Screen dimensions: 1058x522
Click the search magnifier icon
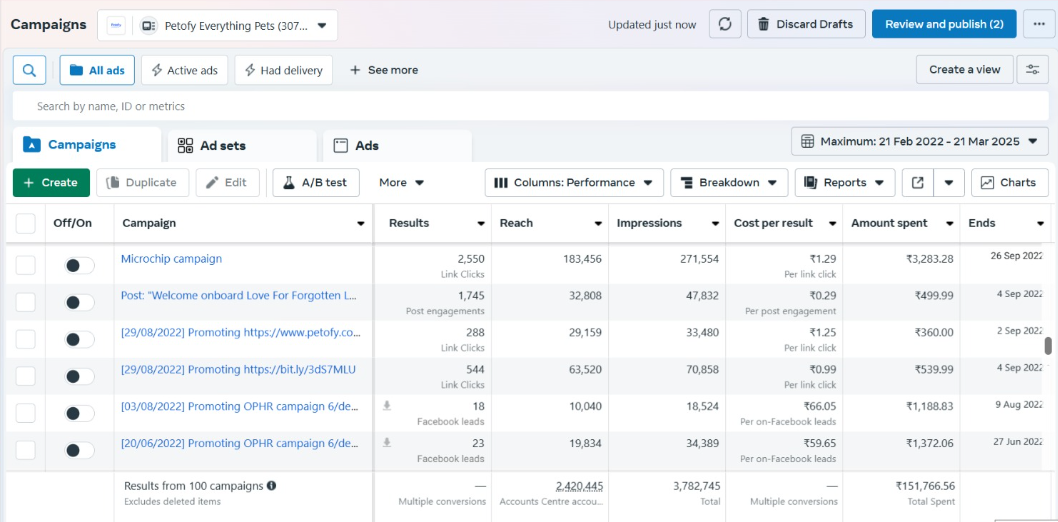tap(30, 70)
